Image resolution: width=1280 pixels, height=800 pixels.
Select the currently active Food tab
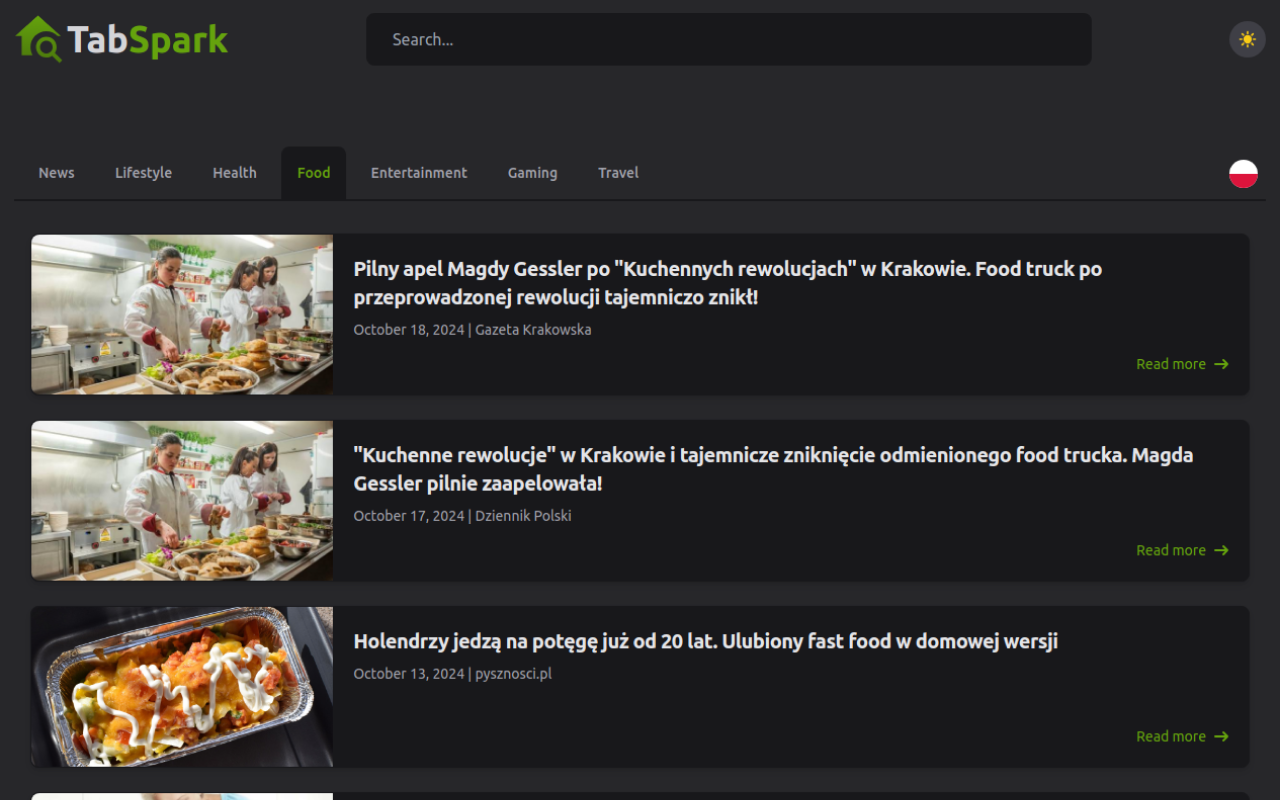click(x=313, y=172)
